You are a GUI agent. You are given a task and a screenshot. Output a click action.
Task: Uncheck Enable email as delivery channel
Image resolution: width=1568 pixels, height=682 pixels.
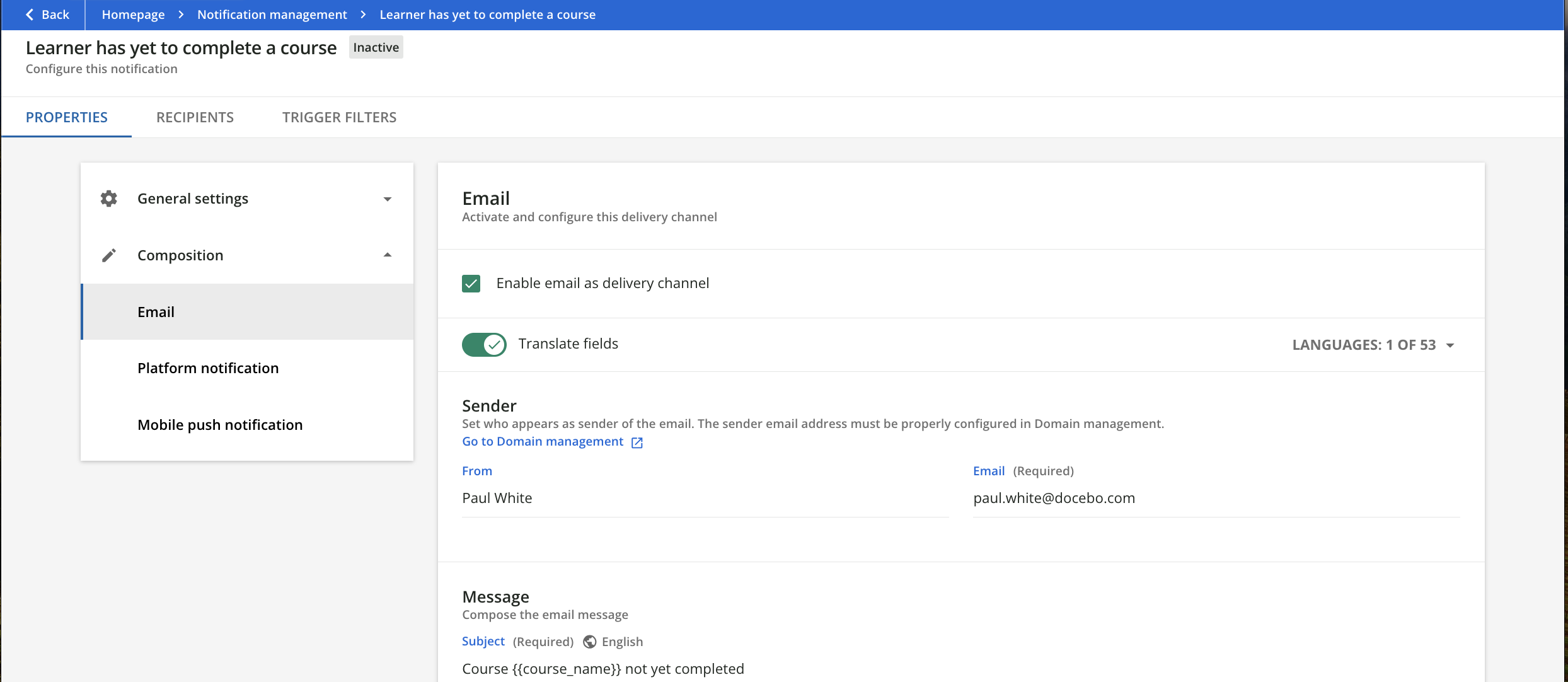(x=471, y=284)
